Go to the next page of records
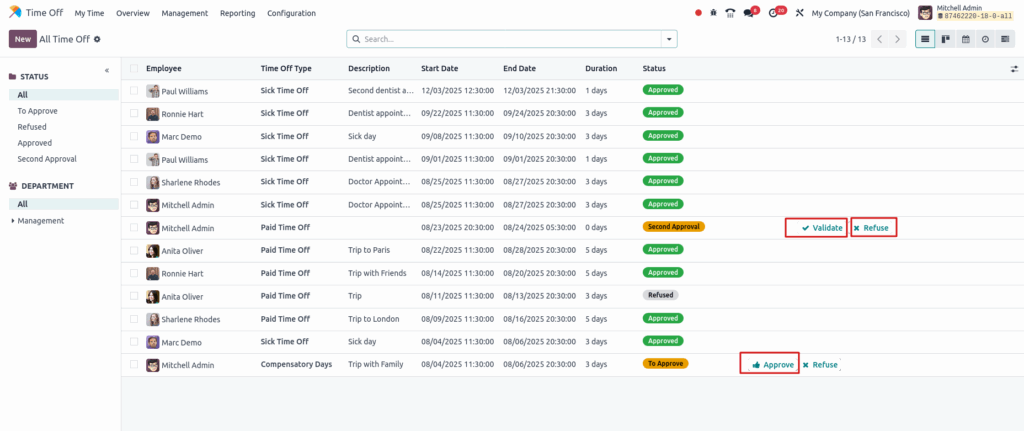Image resolution: width=1024 pixels, height=431 pixels. pyautogui.click(x=898, y=39)
